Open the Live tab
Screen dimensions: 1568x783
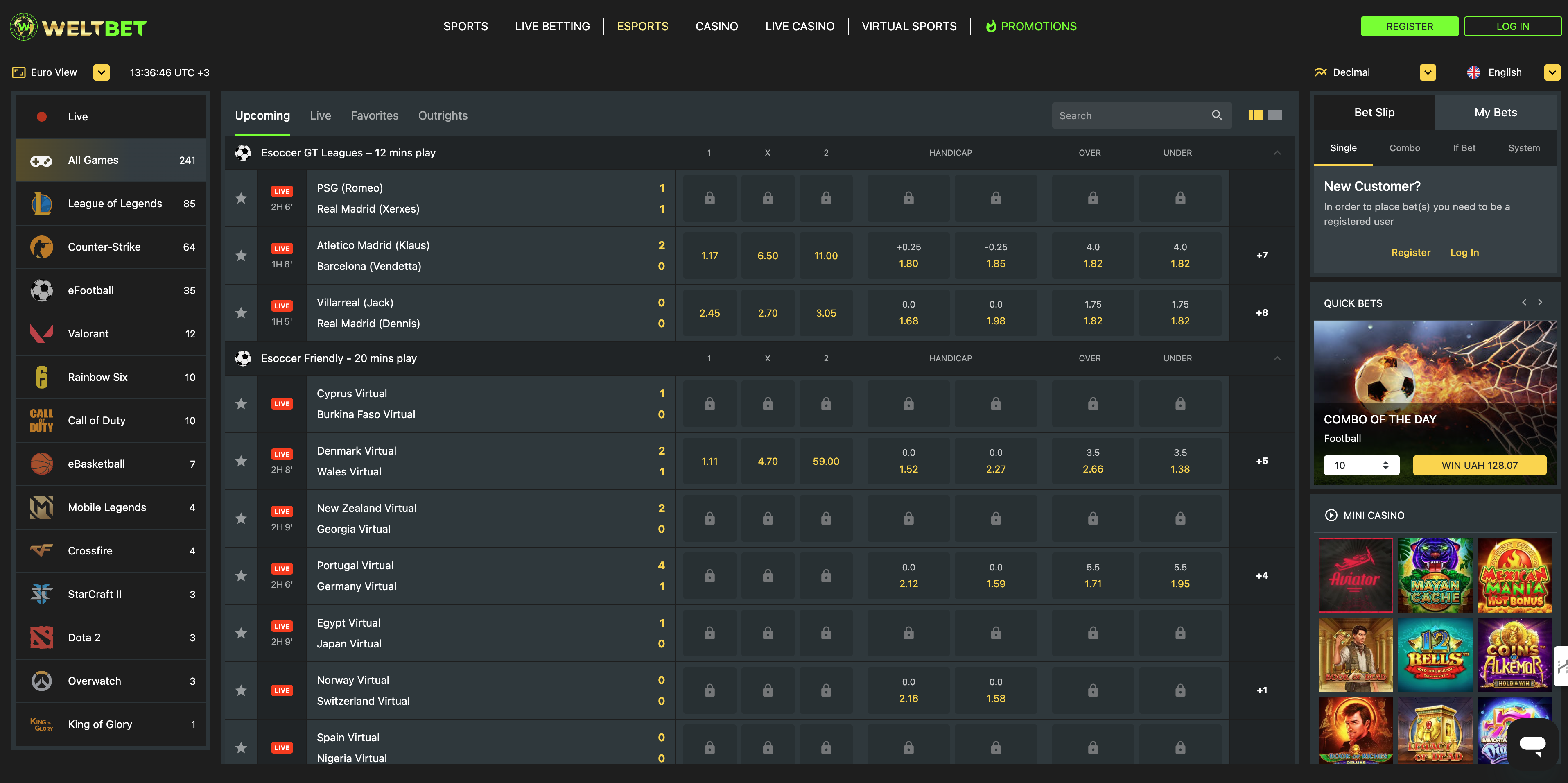point(320,115)
